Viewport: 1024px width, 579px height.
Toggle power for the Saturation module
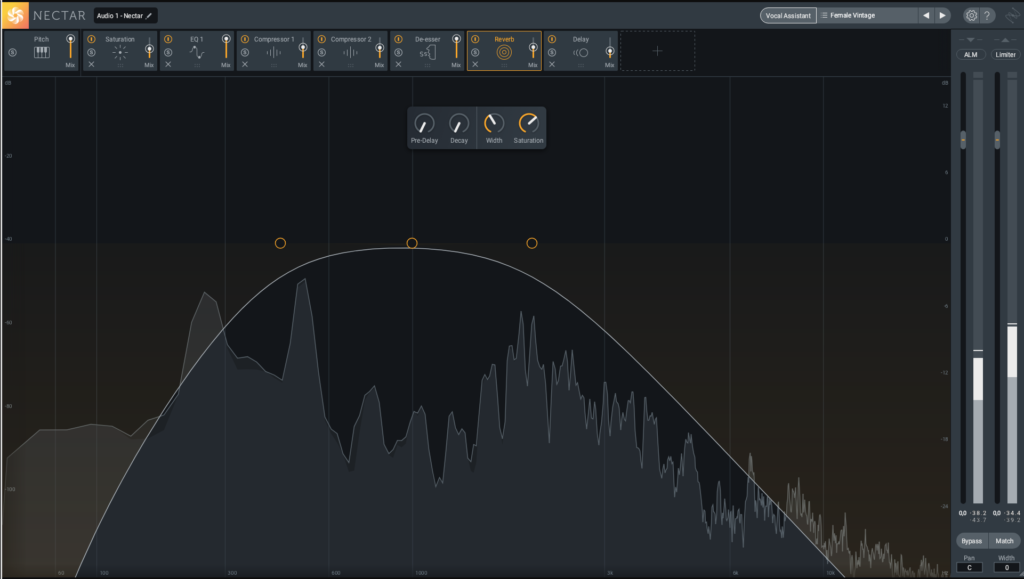coord(91,39)
